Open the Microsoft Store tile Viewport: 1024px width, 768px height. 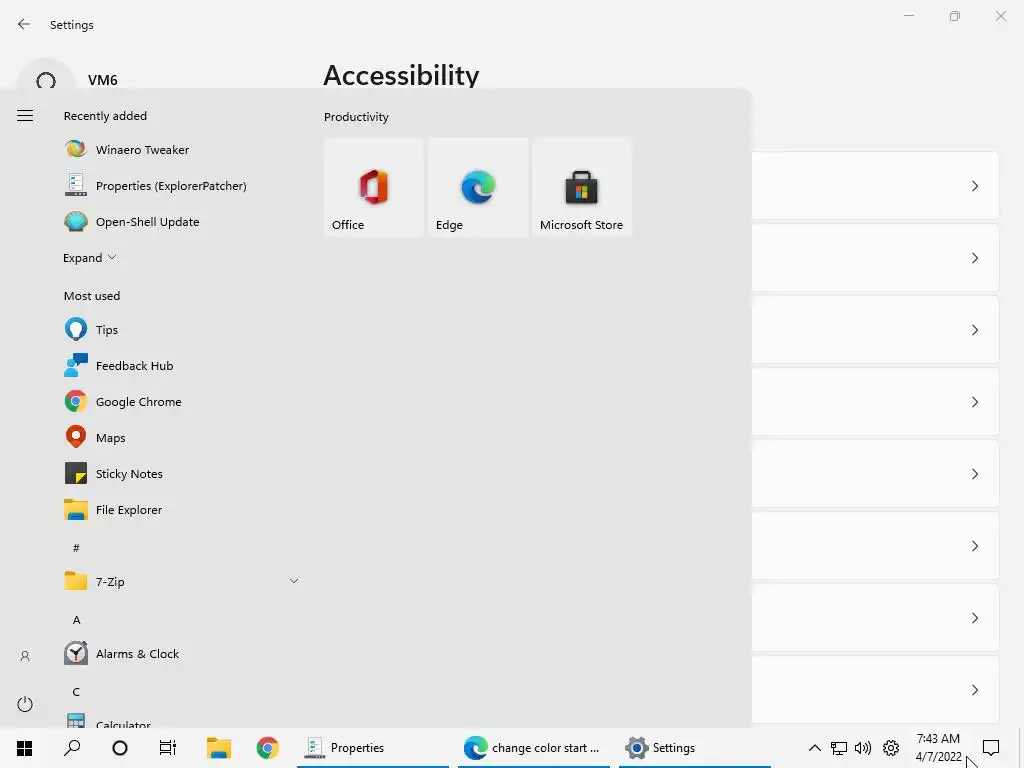[582, 187]
